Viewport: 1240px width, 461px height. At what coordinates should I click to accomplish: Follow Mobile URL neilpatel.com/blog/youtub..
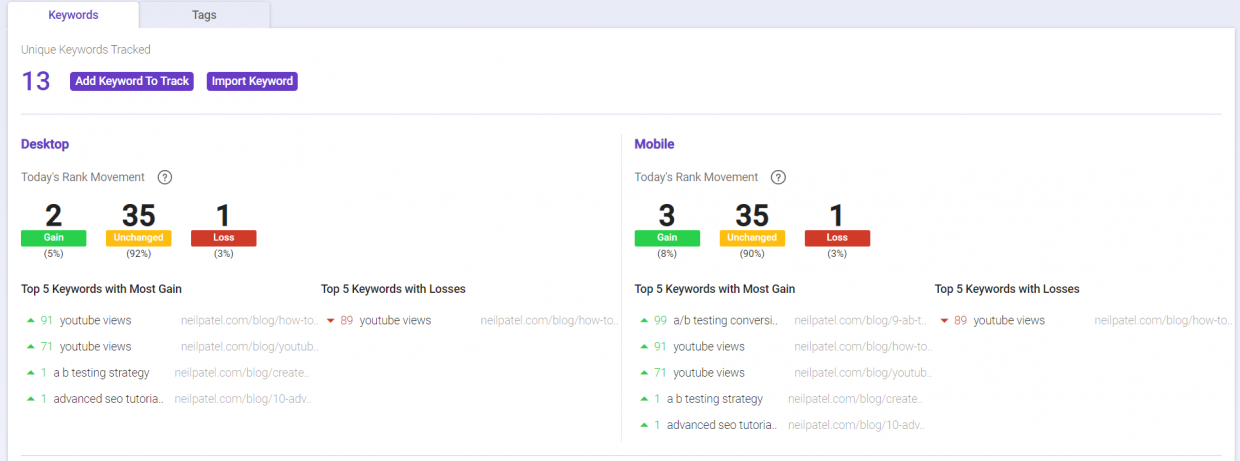tap(864, 372)
